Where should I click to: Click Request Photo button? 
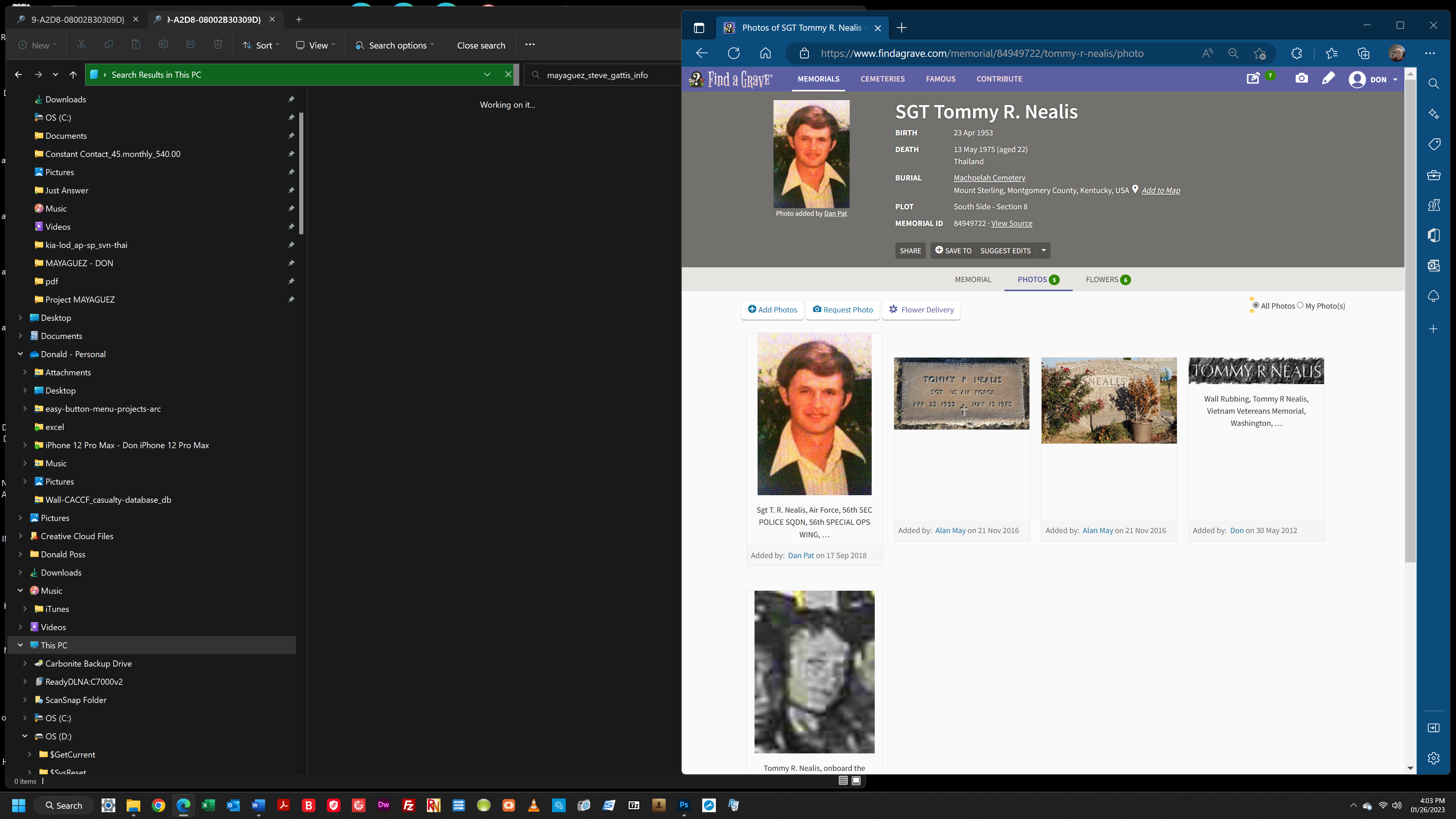[x=843, y=310]
